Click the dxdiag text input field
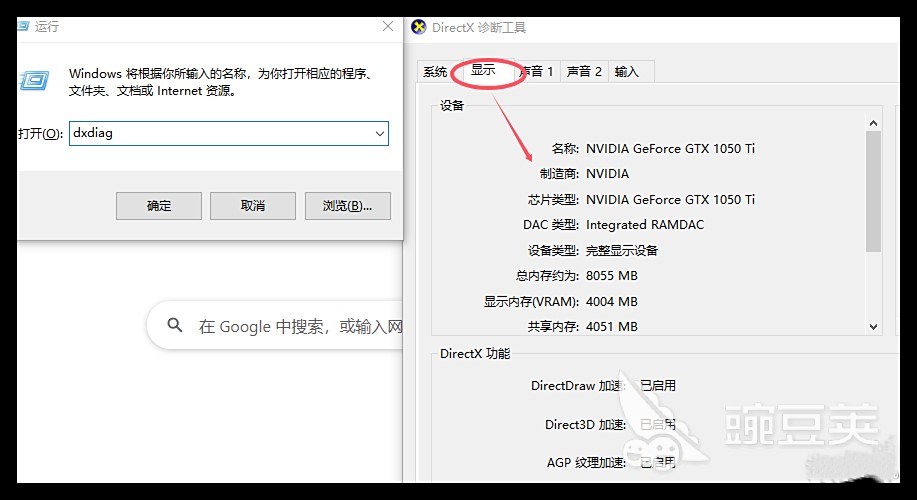This screenshot has height=500, width=917. [220, 133]
